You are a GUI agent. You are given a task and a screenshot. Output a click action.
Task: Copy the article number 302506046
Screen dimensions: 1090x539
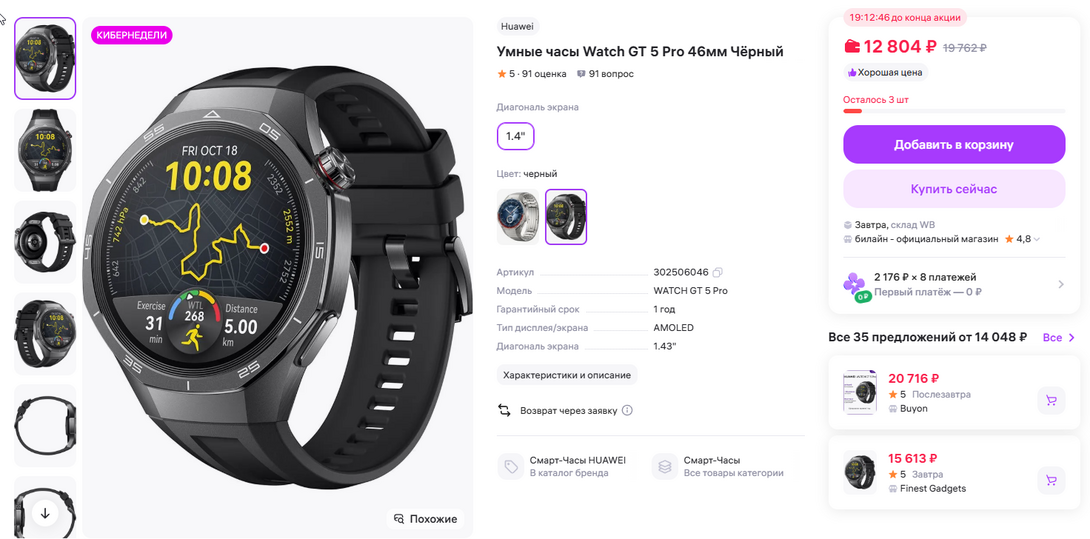click(x=718, y=272)
